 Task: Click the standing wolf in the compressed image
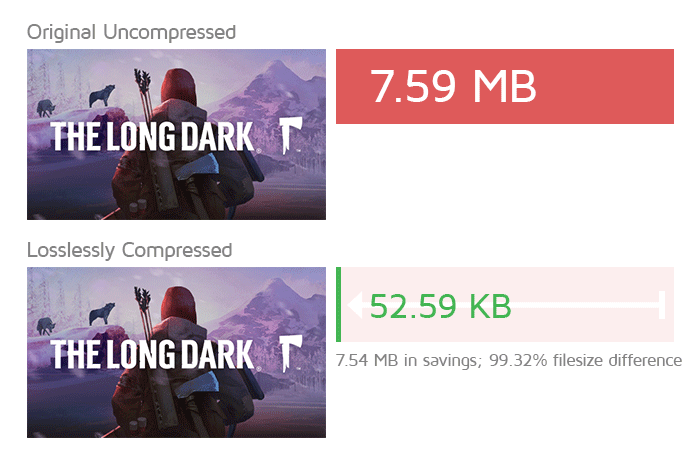click(x=102, y=313)
